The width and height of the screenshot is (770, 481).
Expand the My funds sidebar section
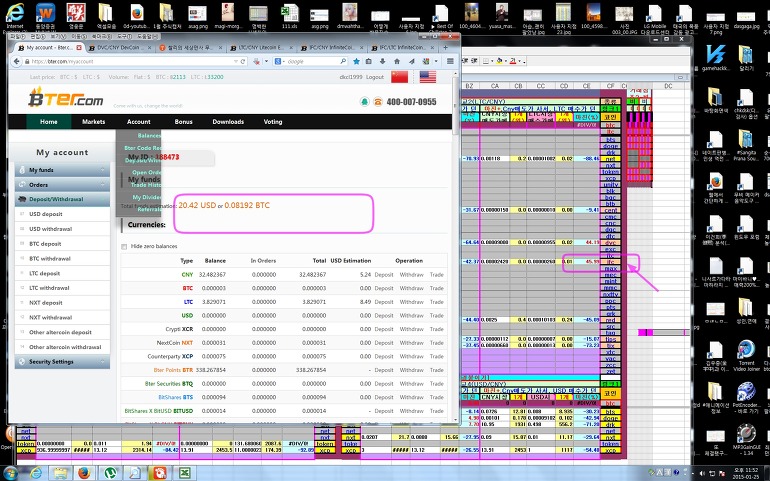click(x=62, y=170)
